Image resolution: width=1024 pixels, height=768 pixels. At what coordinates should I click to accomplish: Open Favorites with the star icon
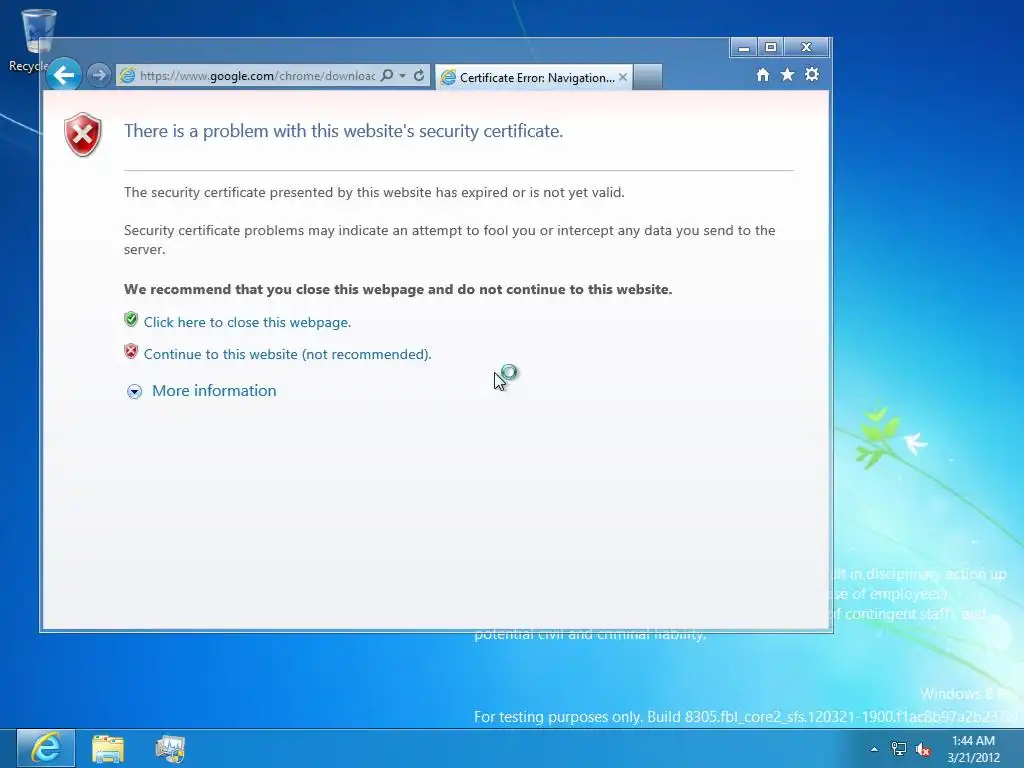788,74
